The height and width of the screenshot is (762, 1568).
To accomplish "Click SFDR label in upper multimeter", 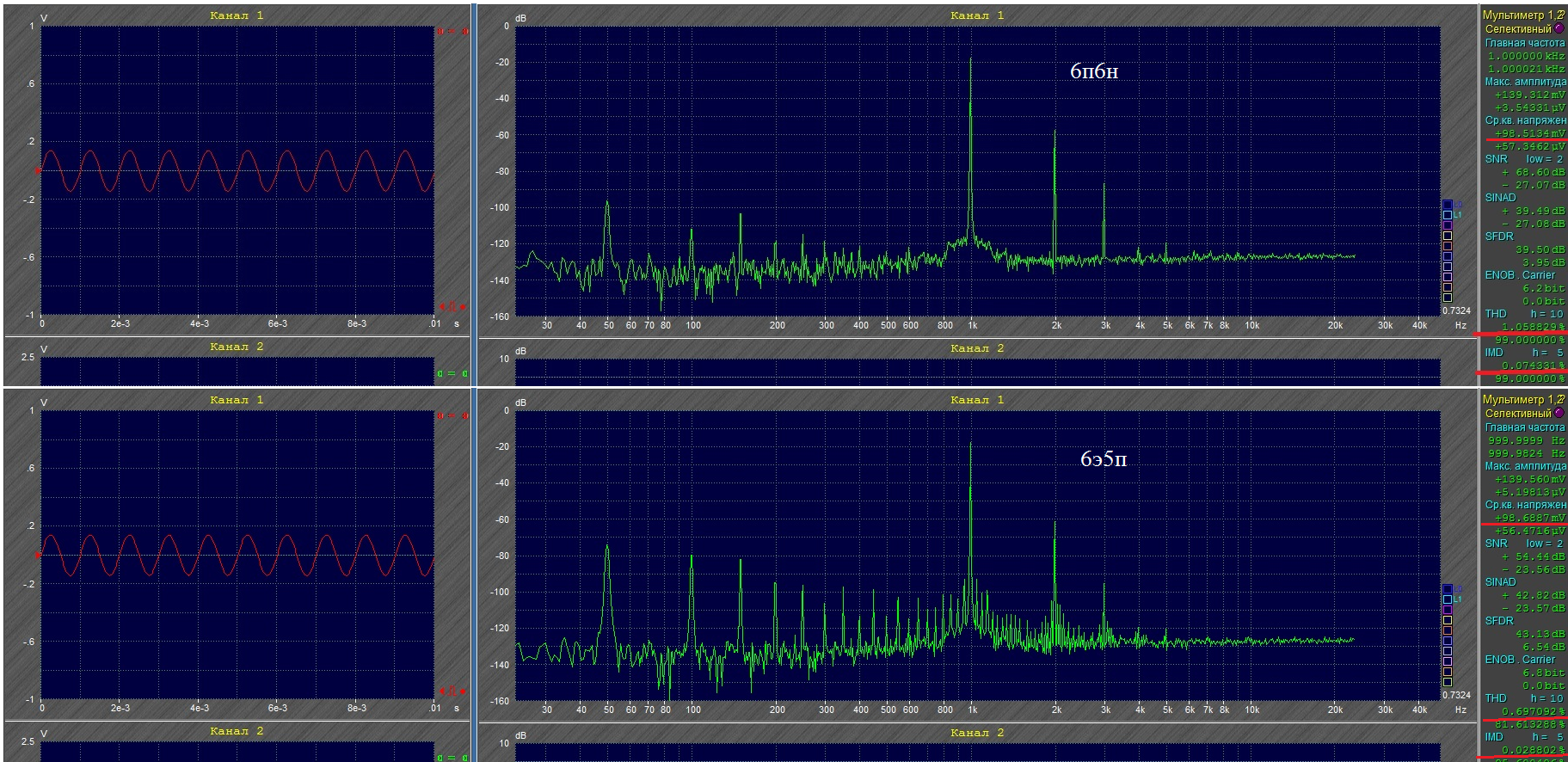I will 1499,236.
